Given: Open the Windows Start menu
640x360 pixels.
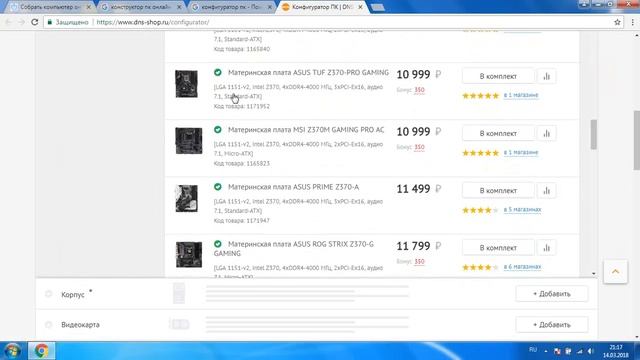Looking at the screenshot, I should (x=12, y=351).
